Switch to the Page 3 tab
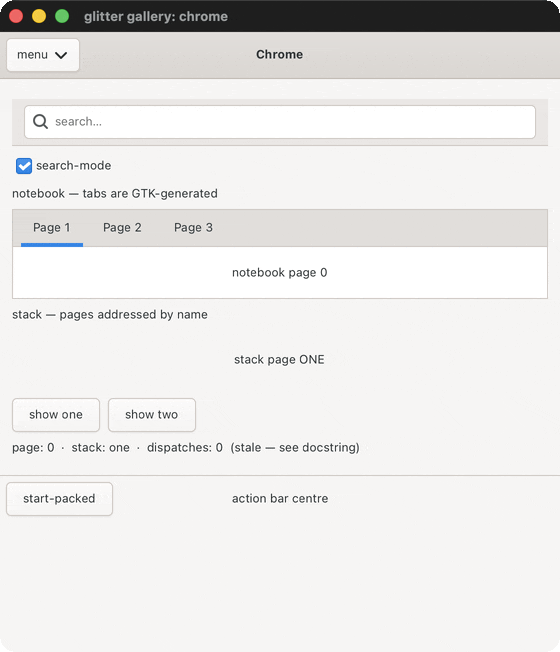The width and height of the screenshot is (560, 652). pos(193,228)
